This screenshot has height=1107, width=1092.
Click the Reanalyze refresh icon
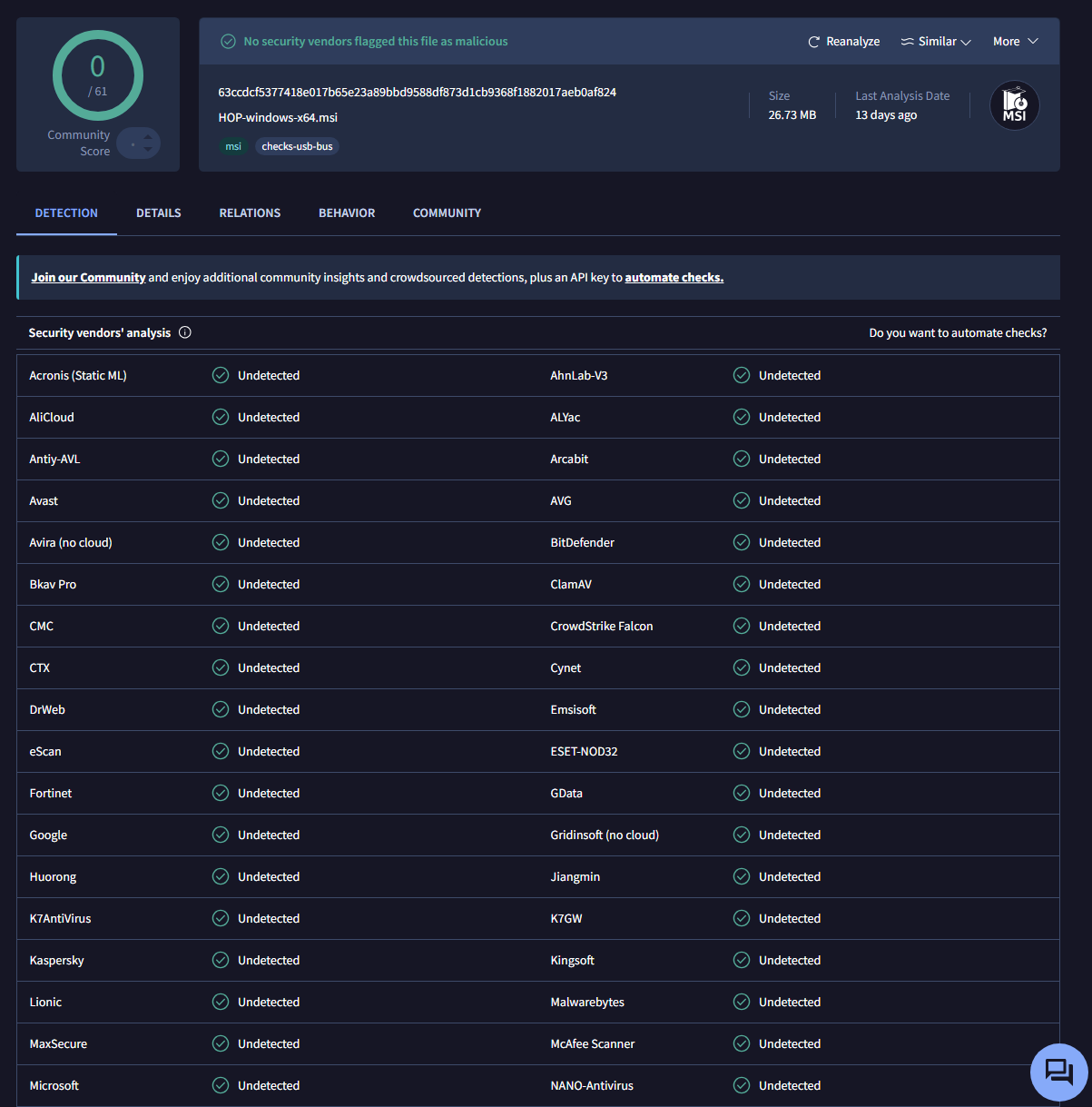pyautogui.click(x=814, y=42)
